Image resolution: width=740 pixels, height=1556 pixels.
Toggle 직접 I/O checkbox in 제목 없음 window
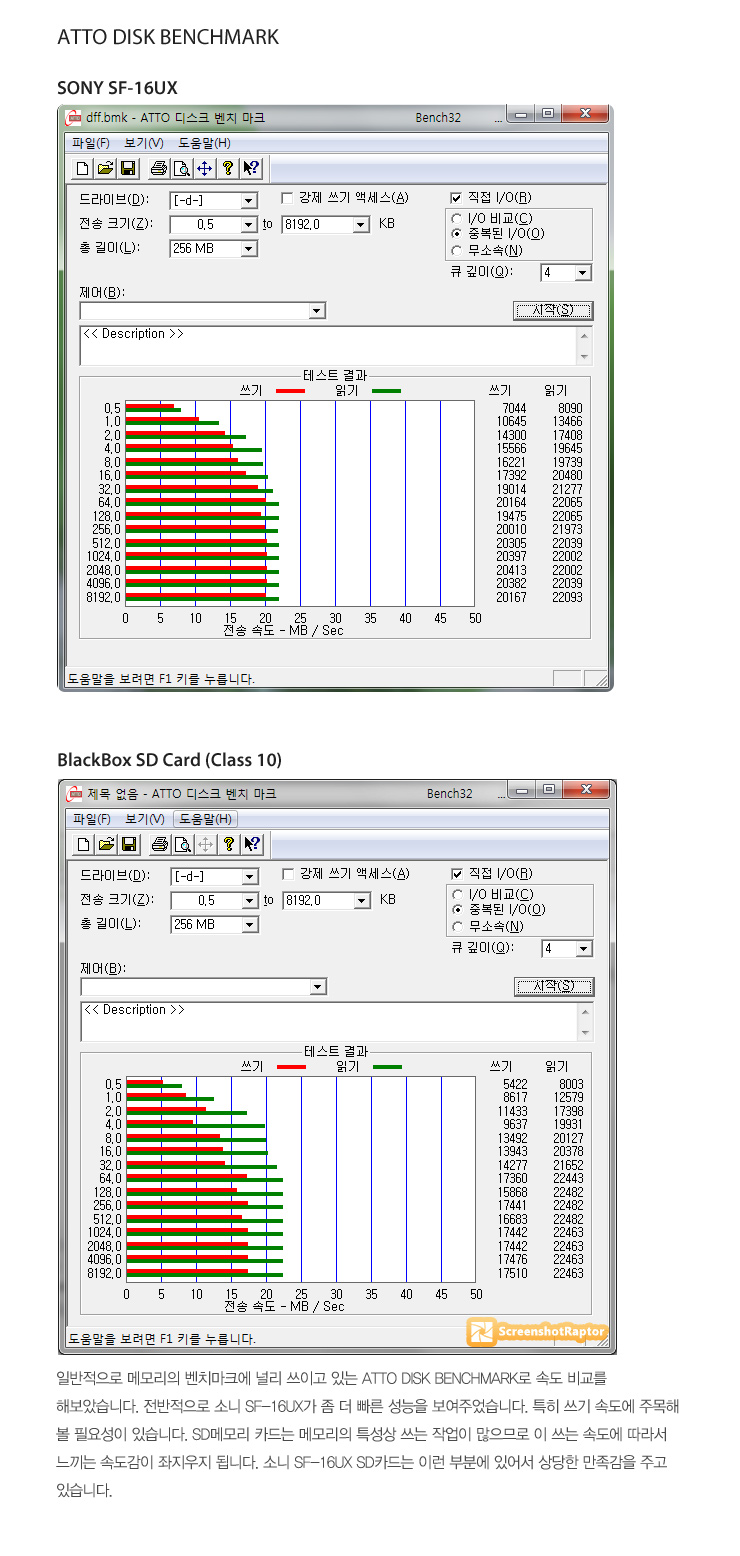coord(457,874)
